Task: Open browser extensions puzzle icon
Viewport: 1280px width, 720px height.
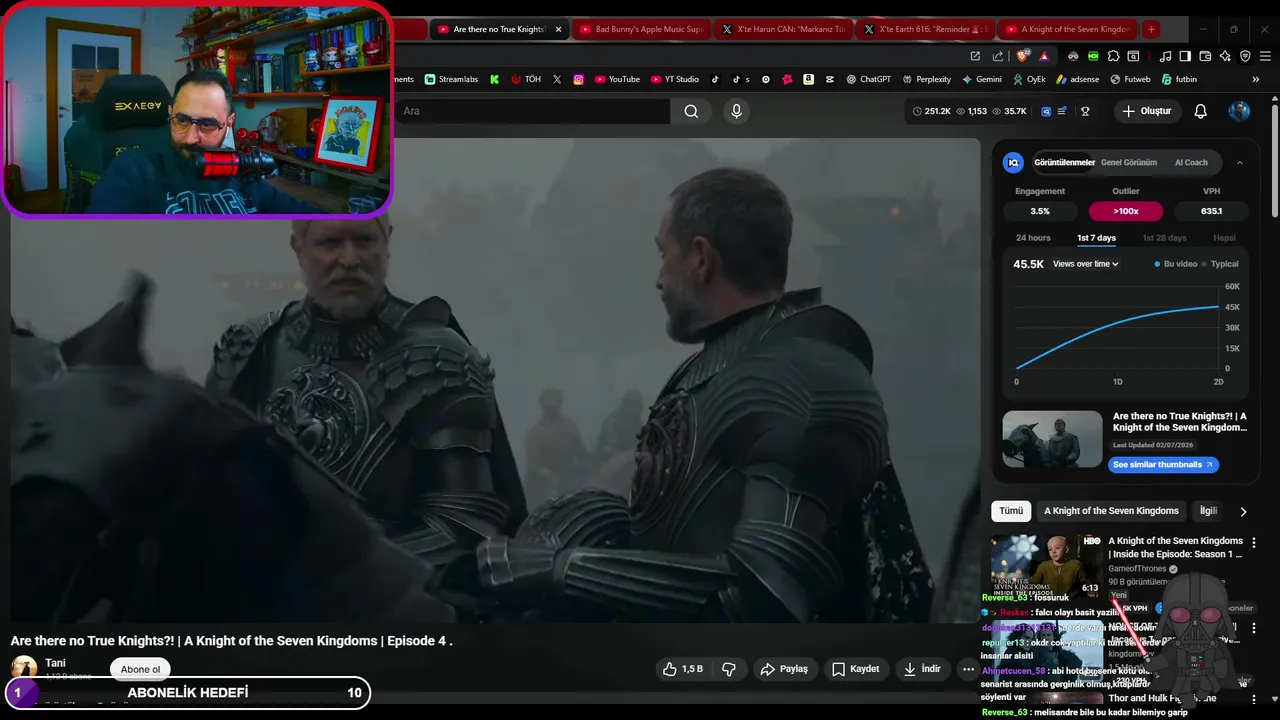Action: pyautogui.click(x=1113, y=56)
